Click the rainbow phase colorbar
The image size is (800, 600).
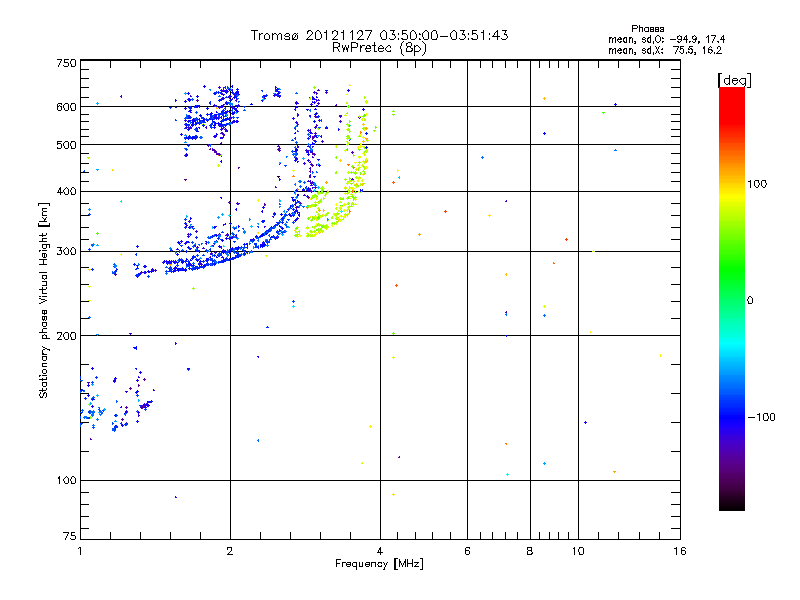(x=732, y=298)
